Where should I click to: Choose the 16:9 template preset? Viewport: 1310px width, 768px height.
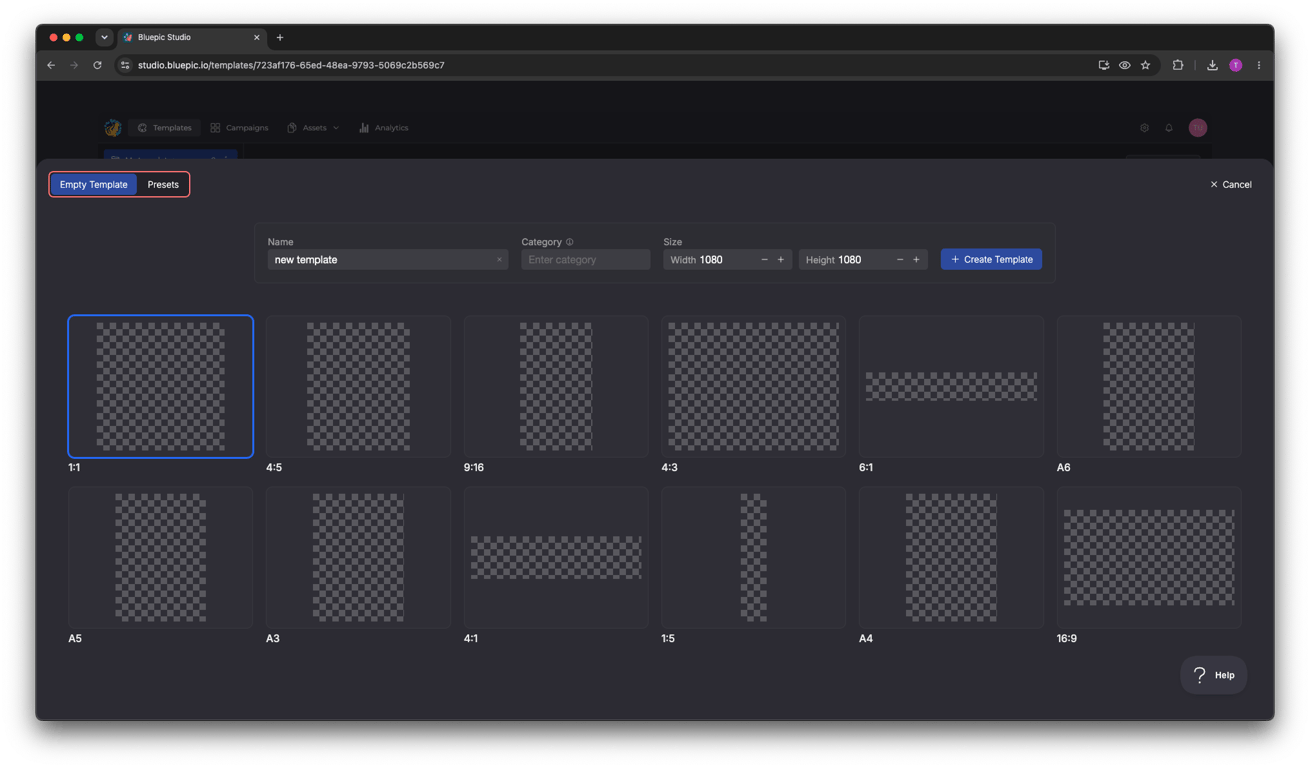(1149, 558)
